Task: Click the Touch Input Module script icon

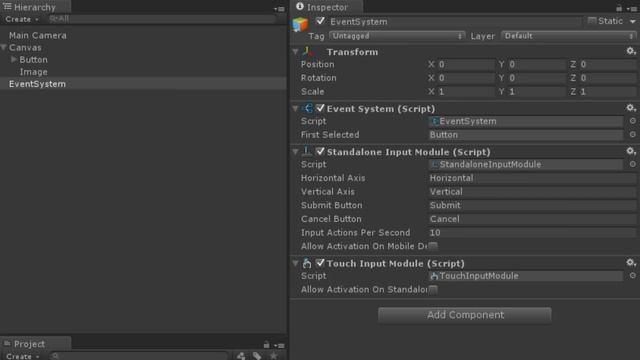Action: 307,263
